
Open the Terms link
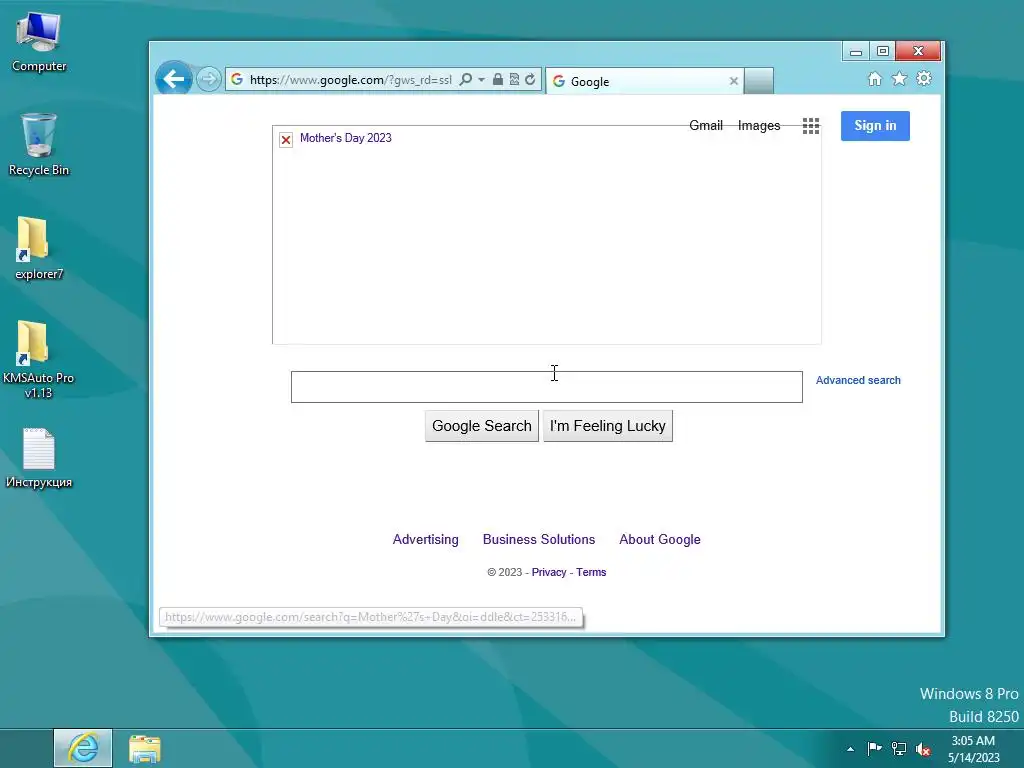point(591,572)
